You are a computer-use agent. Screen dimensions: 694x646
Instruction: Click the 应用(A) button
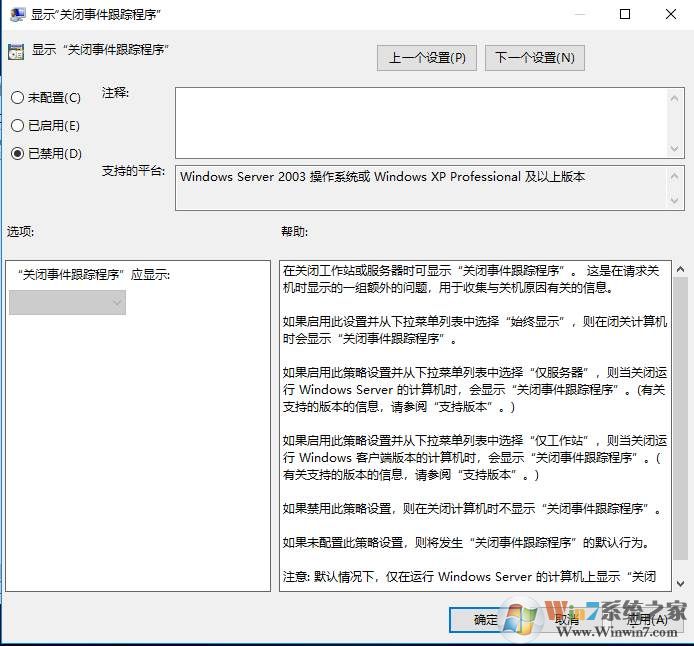(648, 620)
